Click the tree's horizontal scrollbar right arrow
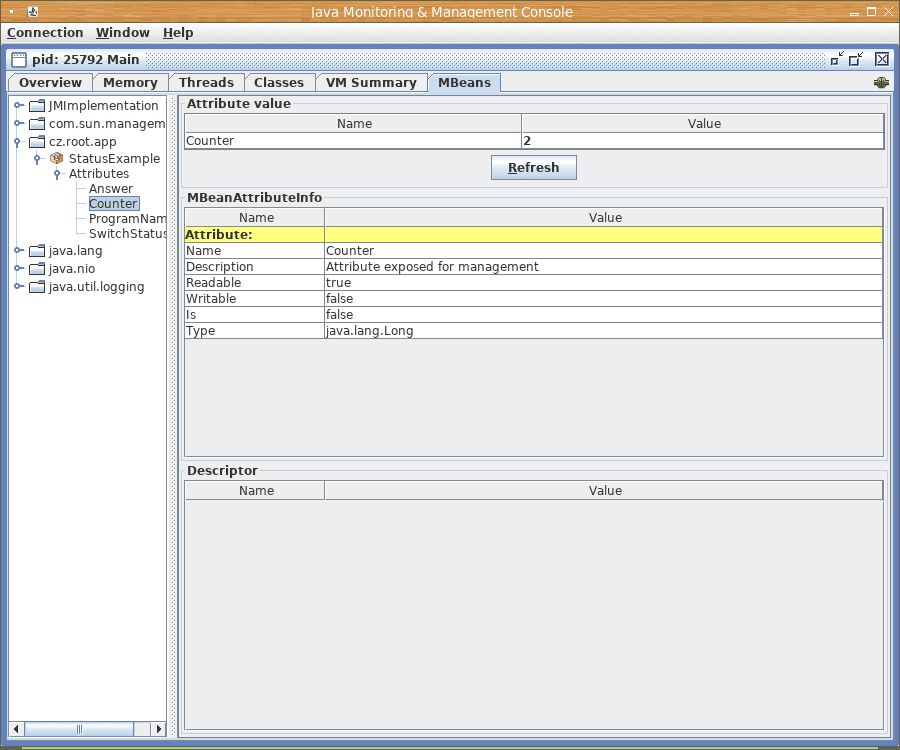This screenshot has height=750, width=900. click(x=159, y=730)
